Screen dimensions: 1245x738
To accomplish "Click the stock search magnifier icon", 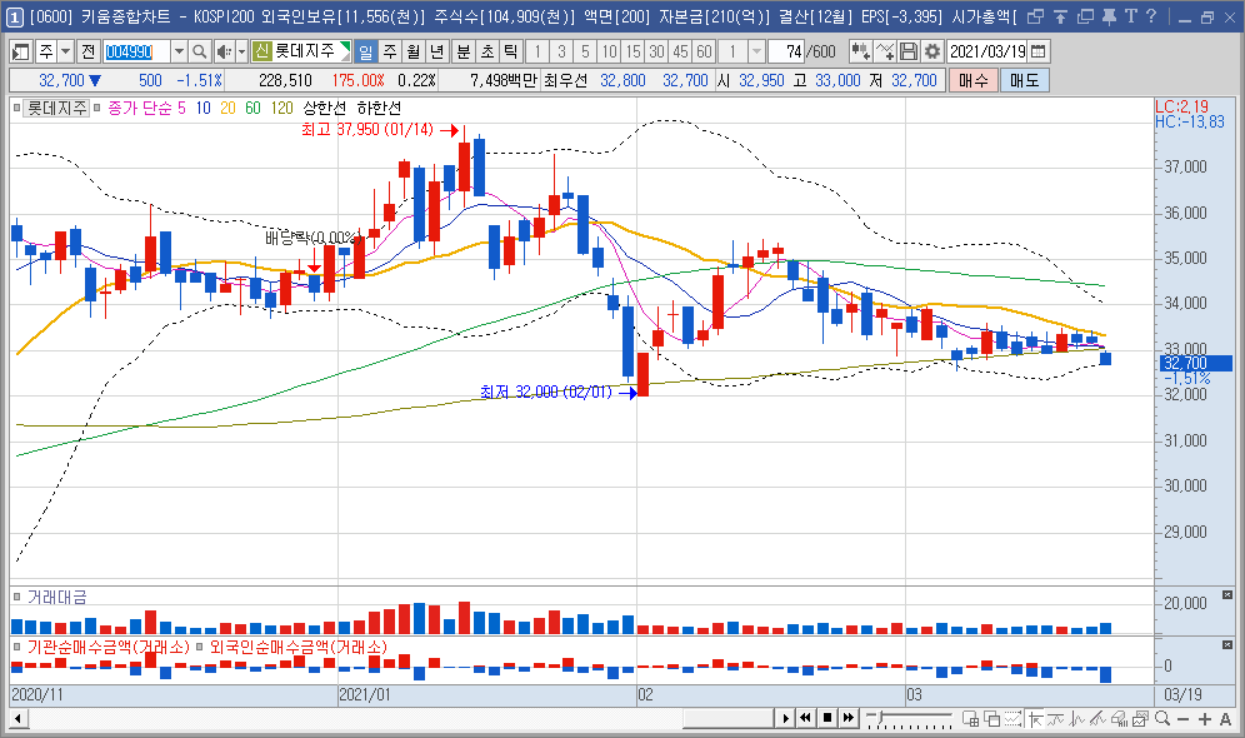I will [x=199, y=52].
